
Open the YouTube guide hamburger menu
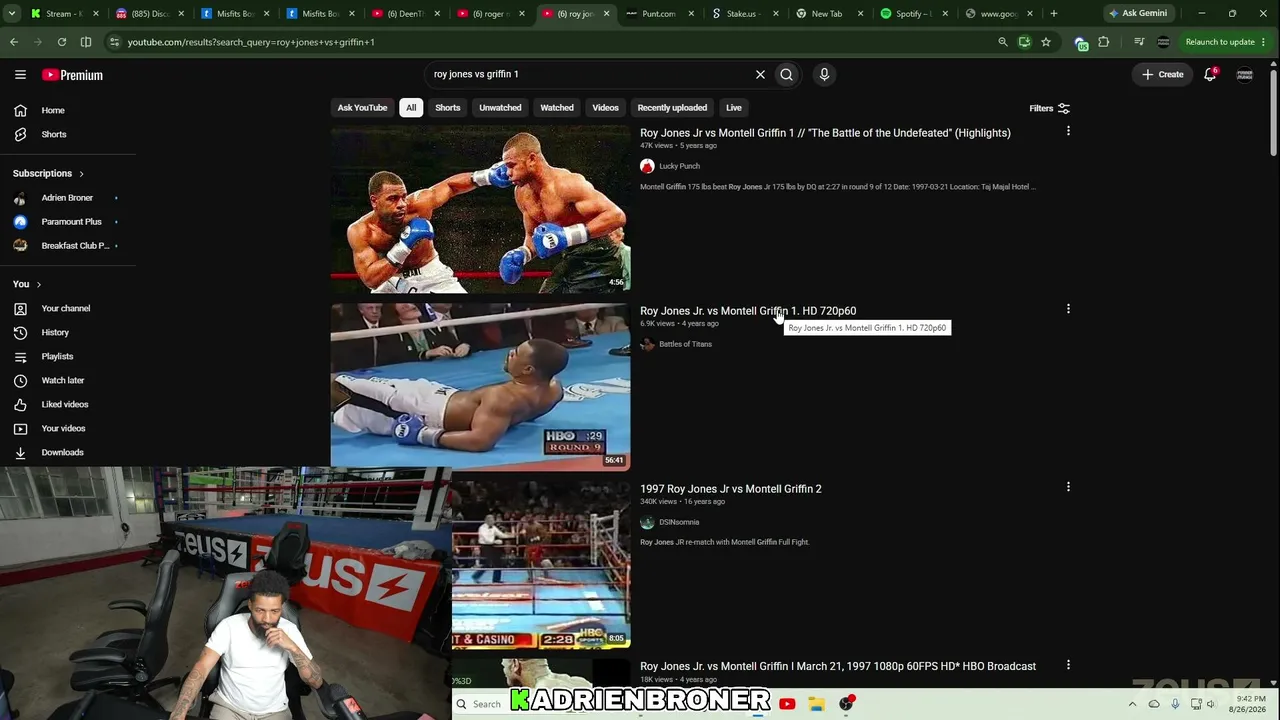[20, 75]
